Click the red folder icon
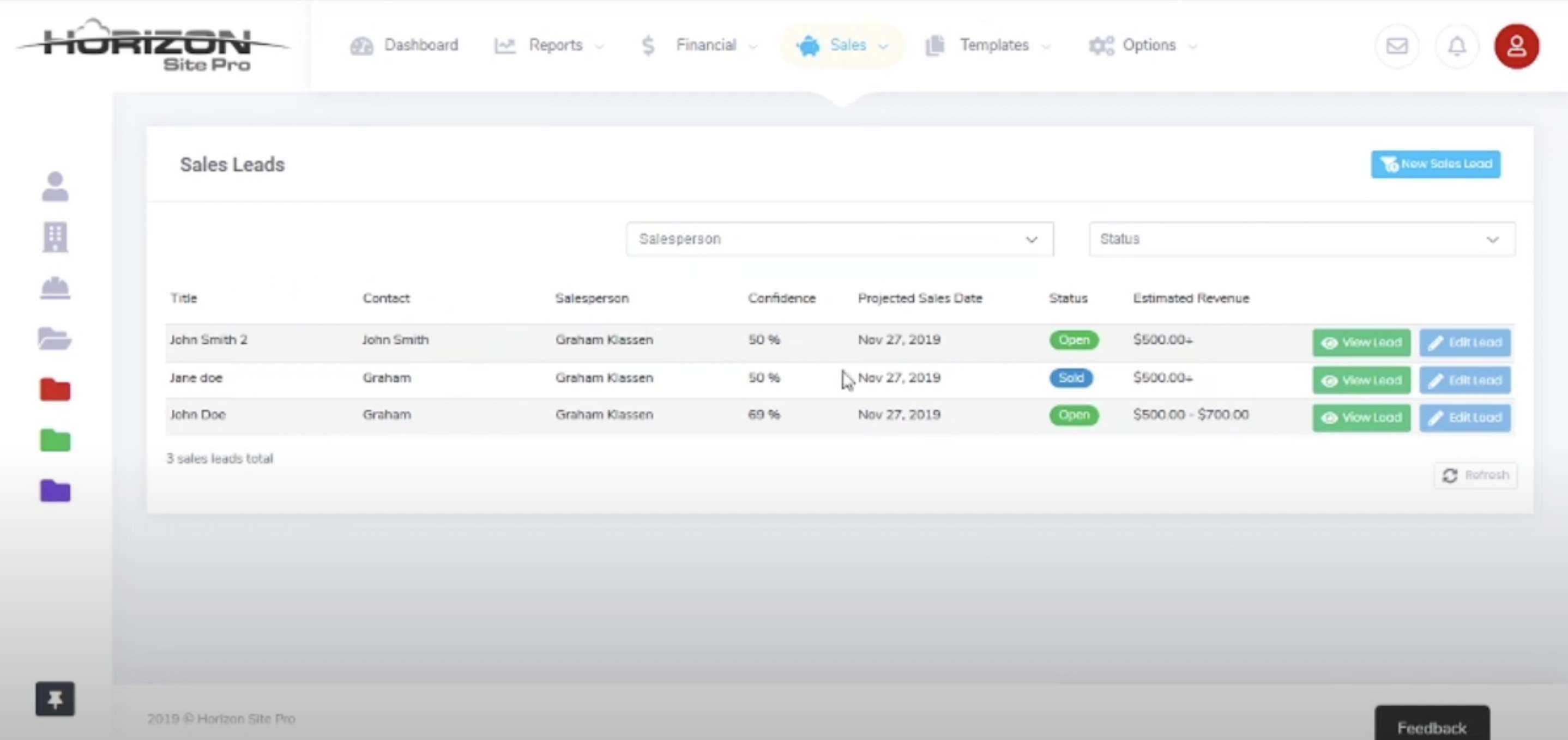This screenshot has width=1568, height=740. 55,390
